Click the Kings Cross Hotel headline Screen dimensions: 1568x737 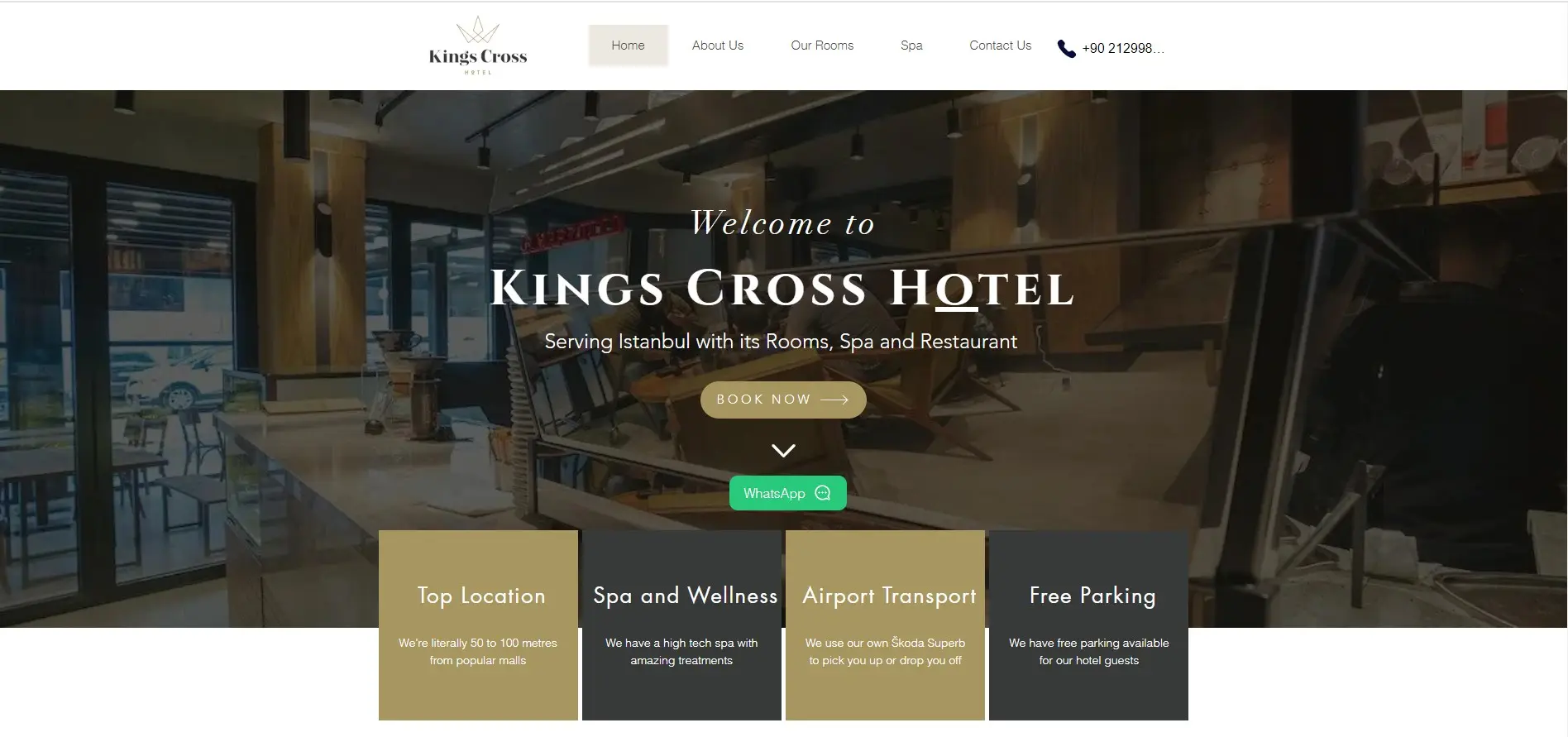click(782, 289)
